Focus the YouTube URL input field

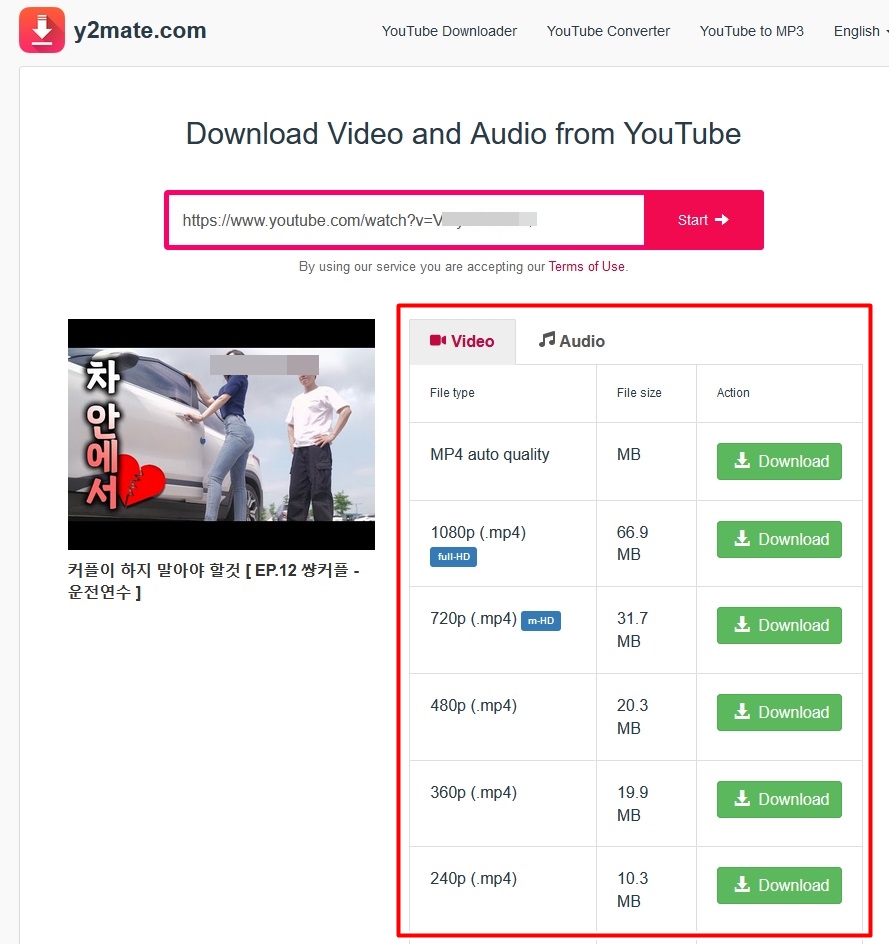pos(406,220)
